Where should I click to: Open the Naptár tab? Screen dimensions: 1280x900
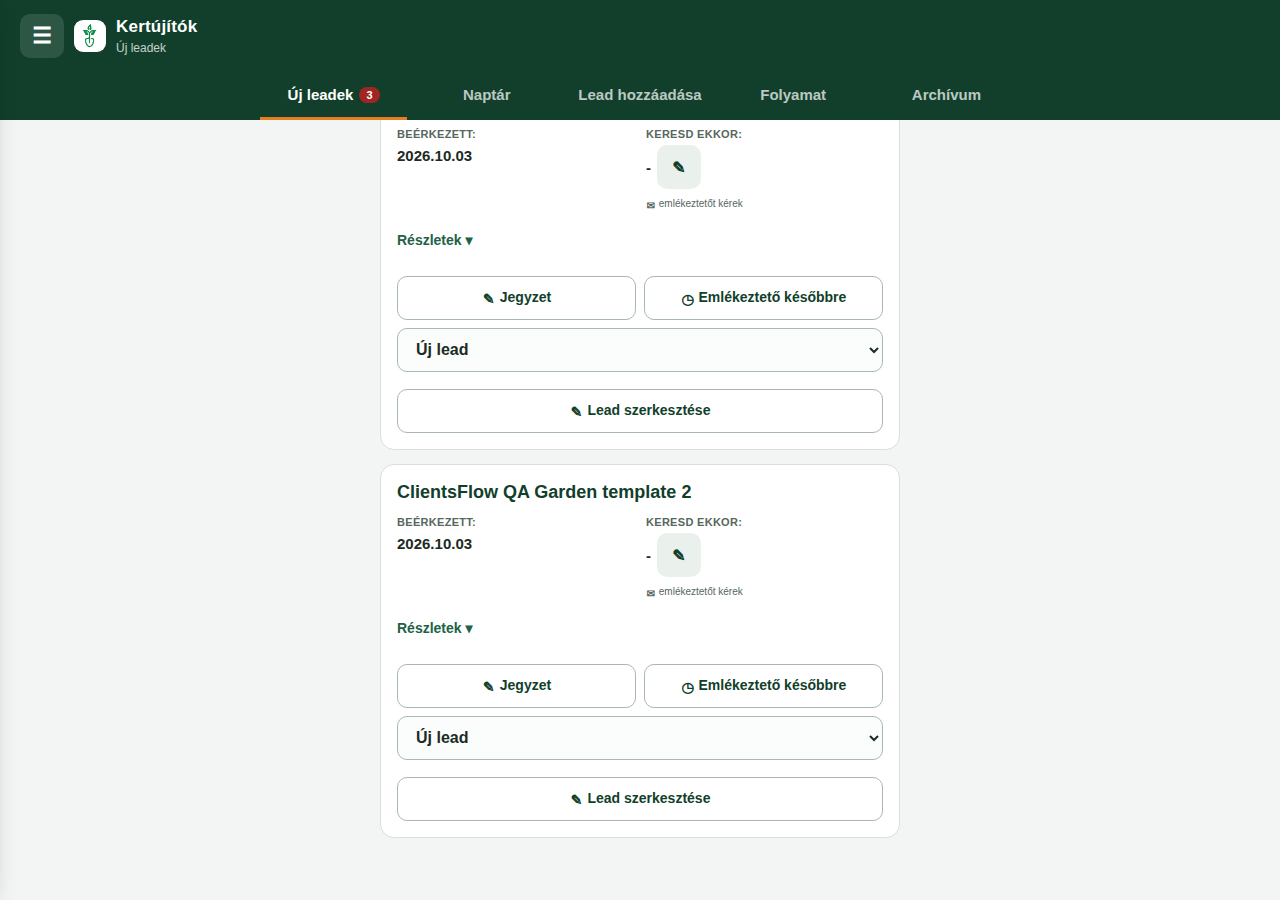point(487,95)
